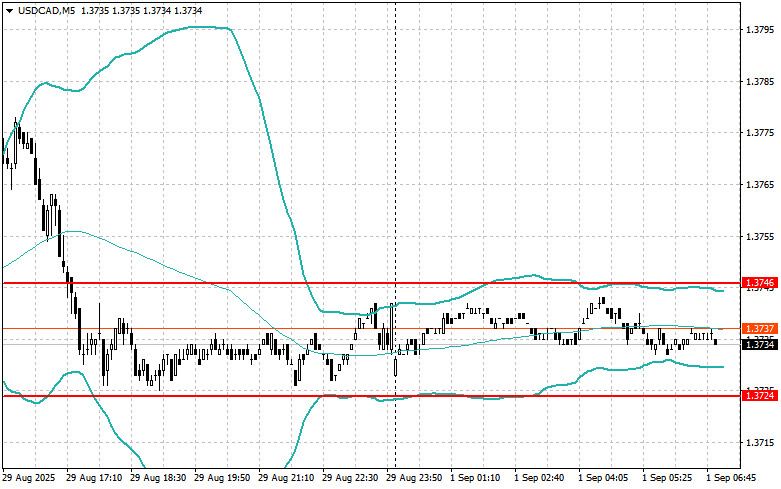Screen dimensions: 781x489
Task: Select the upper Bollinger band peak near 1.3795
Action: tap(202, 27)
